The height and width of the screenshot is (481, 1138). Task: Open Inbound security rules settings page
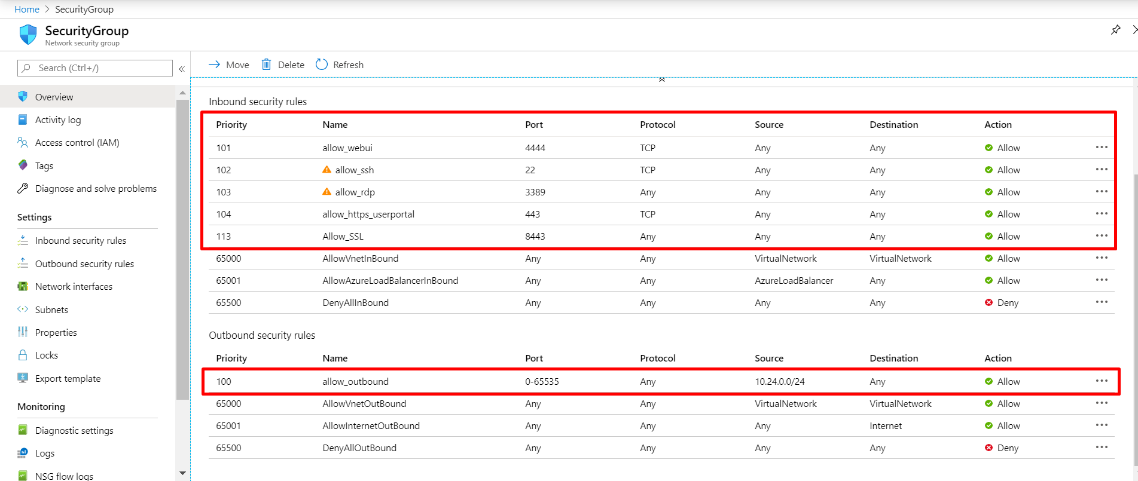pyautogui.click(x=80, y=241)
